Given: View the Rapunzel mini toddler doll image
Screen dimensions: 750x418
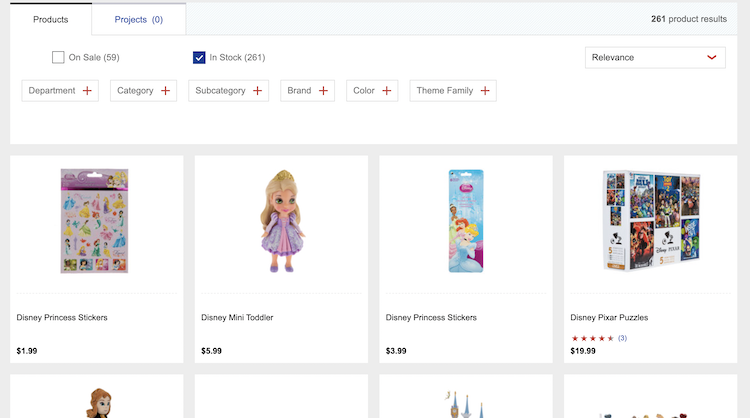Looking at the screenshot, I should (x=283, y=221).
